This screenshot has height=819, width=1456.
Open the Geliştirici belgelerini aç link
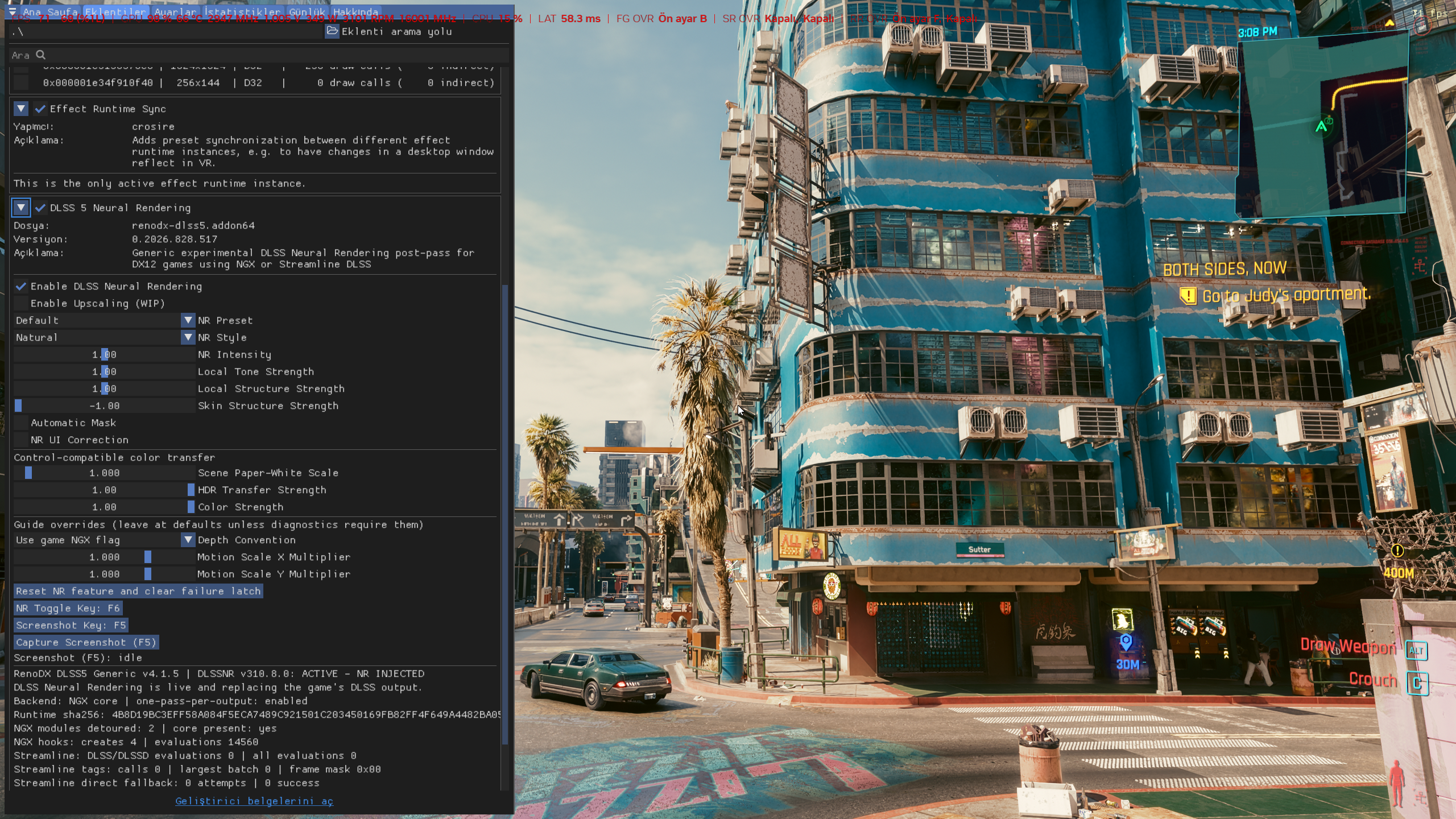click(x=254, y=801)
